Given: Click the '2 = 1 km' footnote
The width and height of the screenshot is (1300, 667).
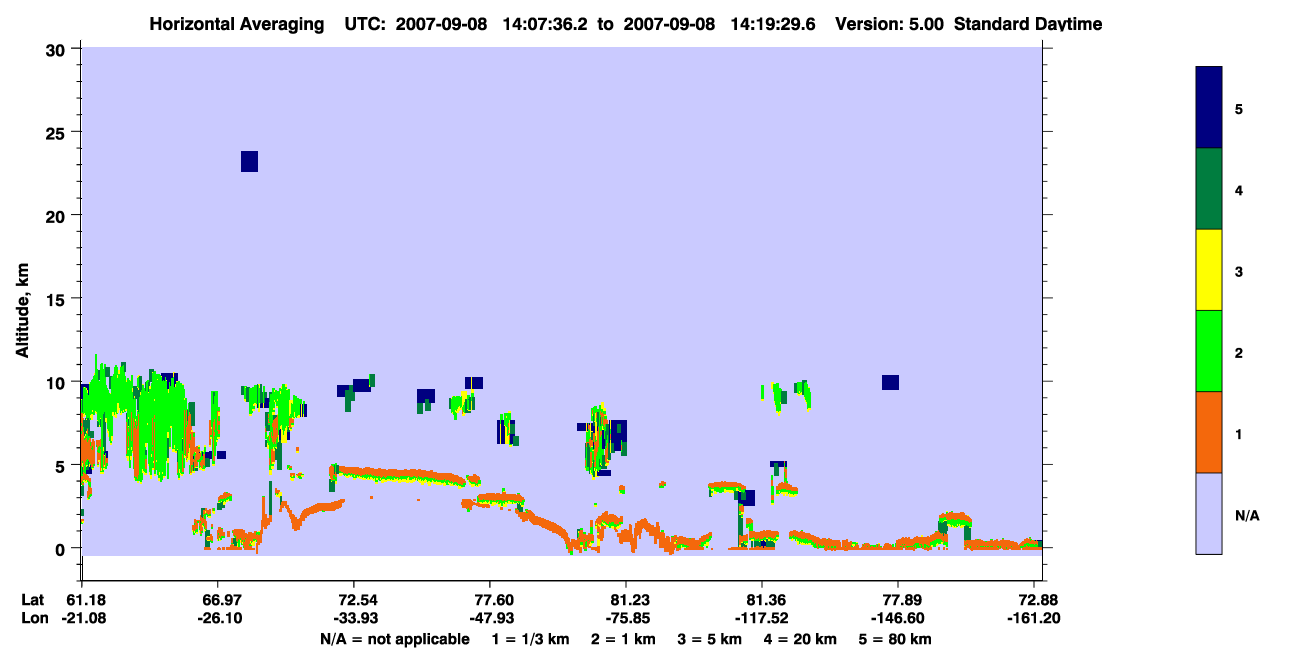Looking at the screenshot, I should coord(623,639).
